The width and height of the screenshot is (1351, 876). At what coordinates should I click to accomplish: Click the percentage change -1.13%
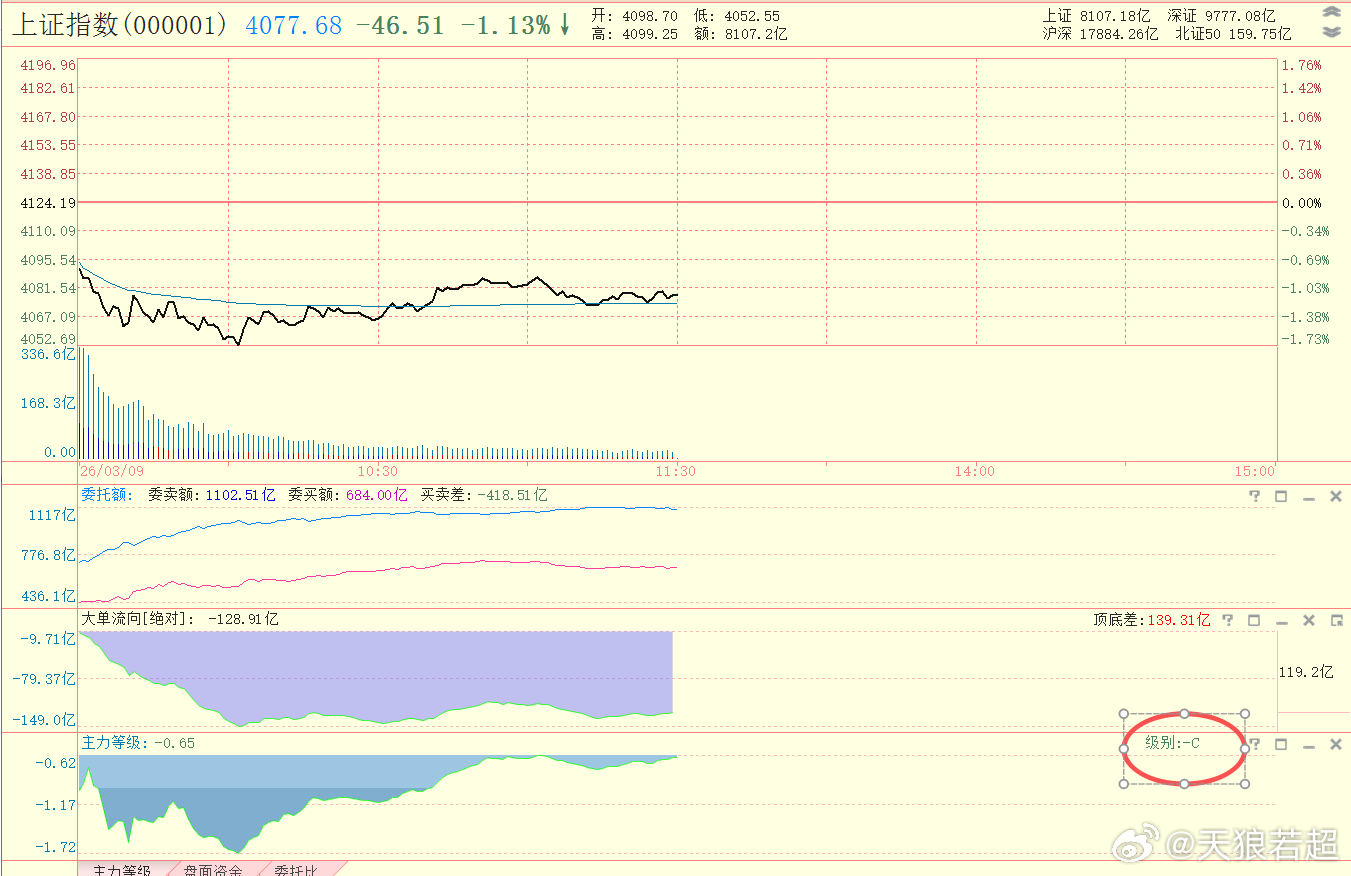[505, 25]
